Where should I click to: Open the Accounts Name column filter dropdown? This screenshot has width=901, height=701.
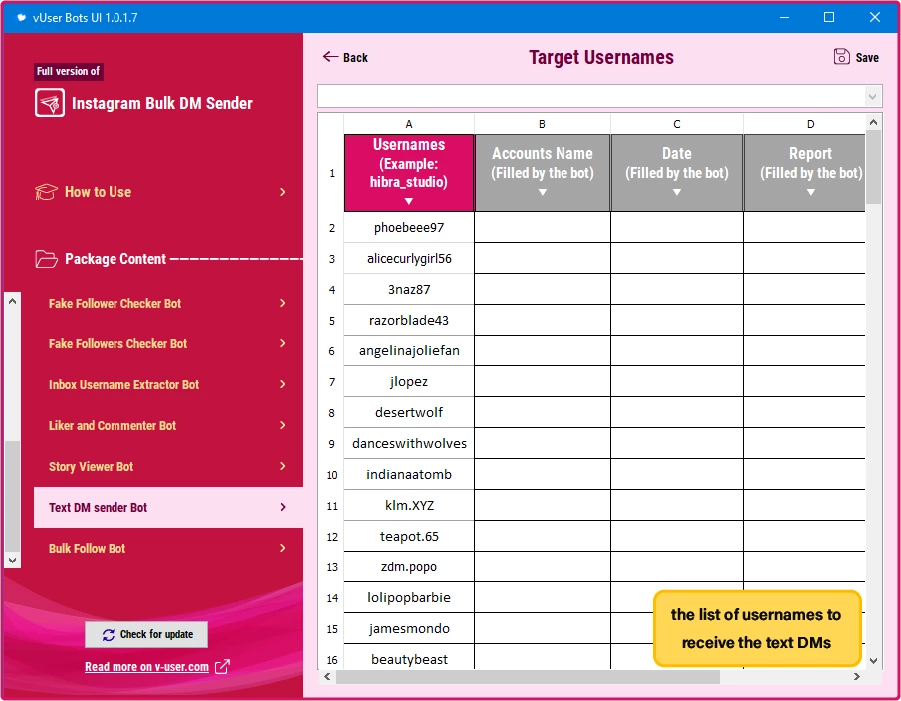542,192
